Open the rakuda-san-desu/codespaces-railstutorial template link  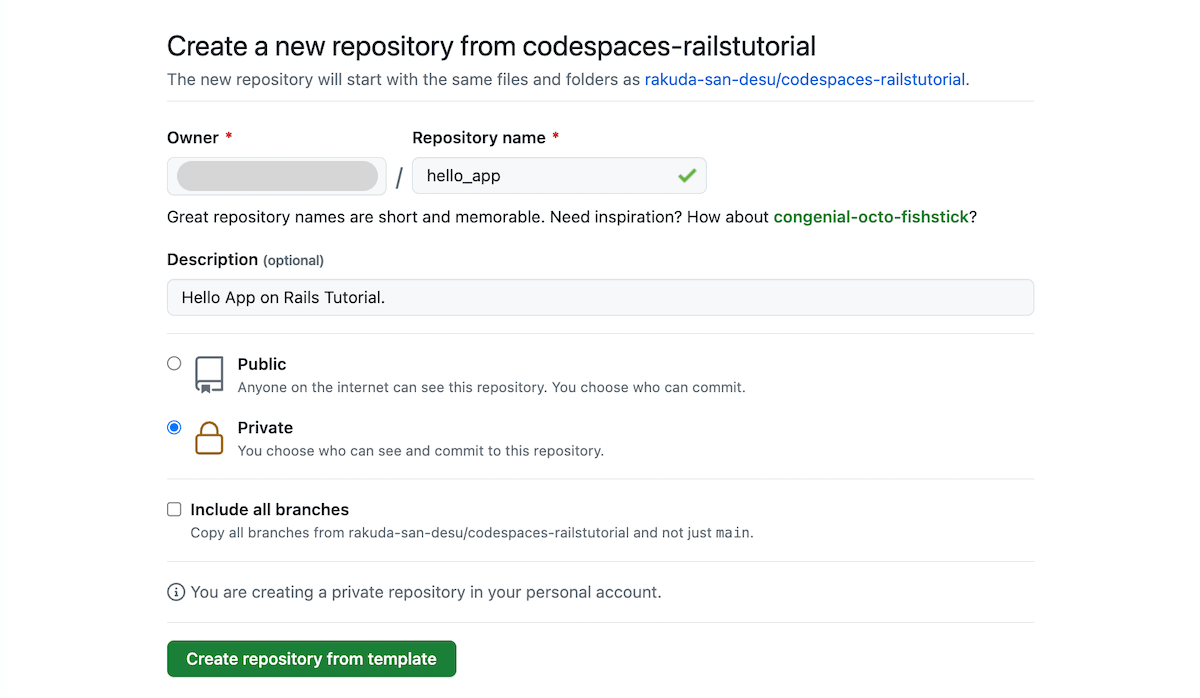tap(805, 79)
